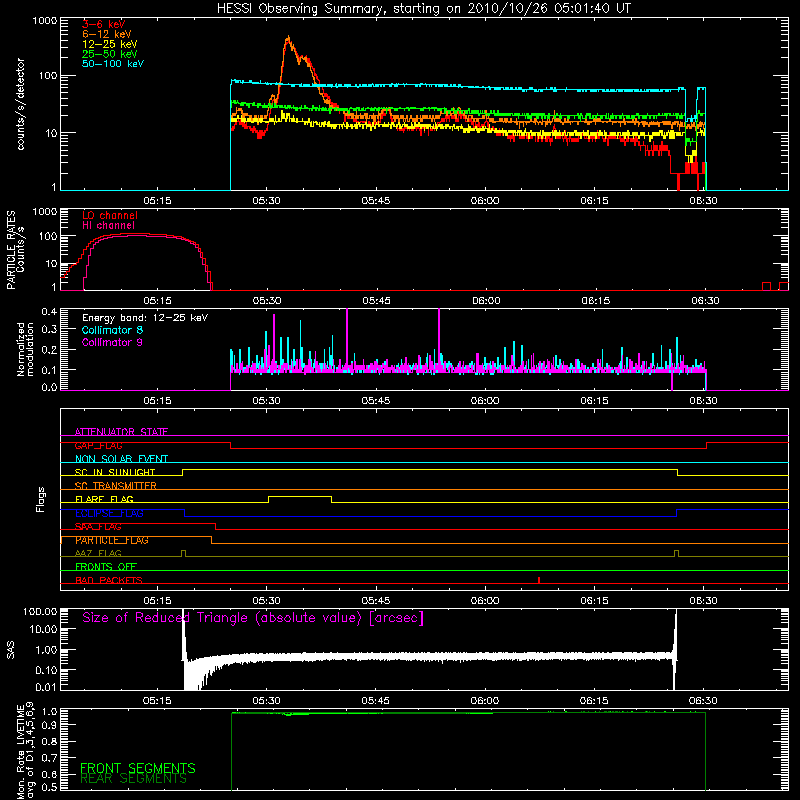Viewport: 800px width, 800px height.
Task: Click the Normalized modulation axis label
Action: pos(26,349)
